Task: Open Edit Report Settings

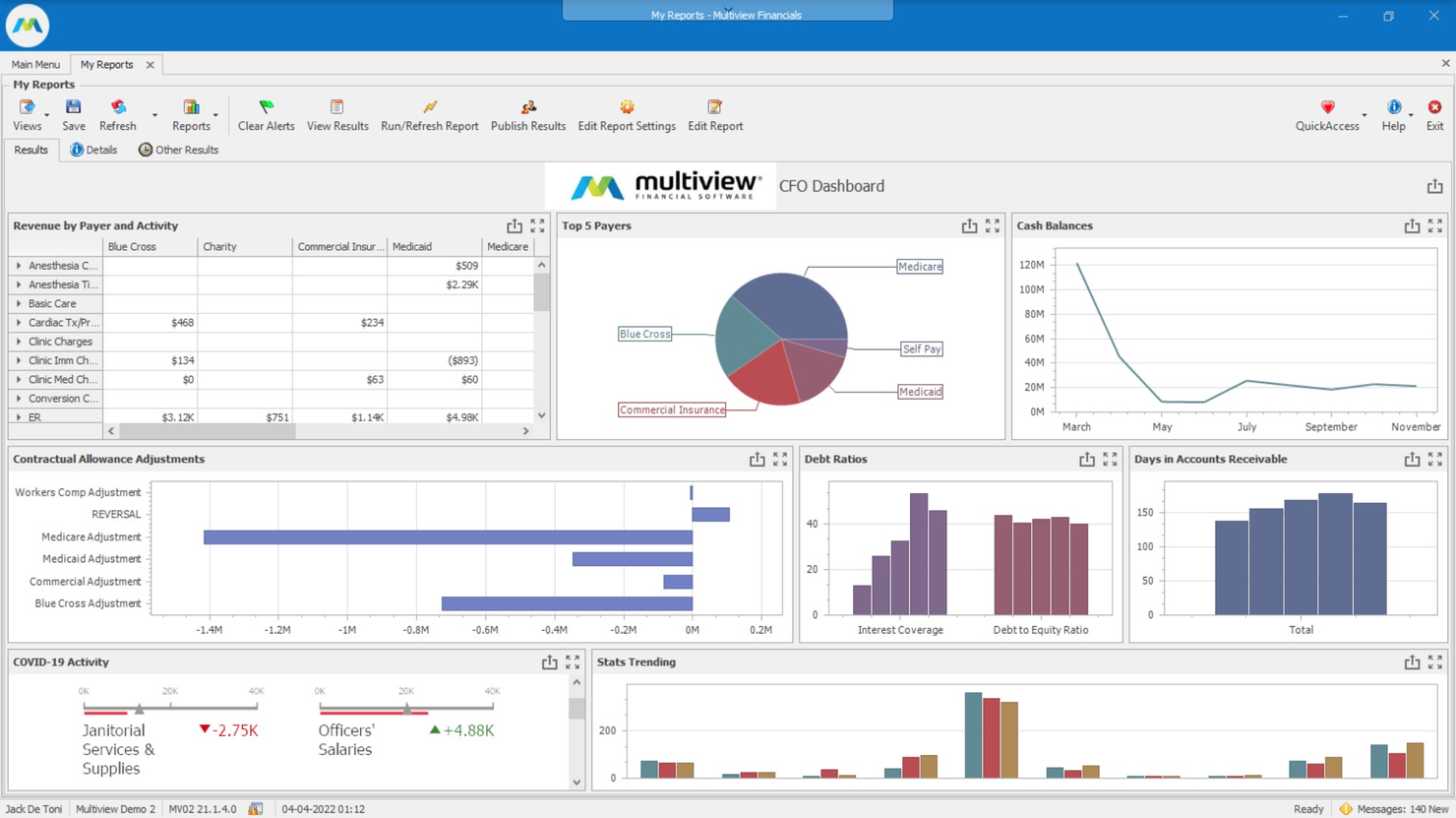Action: 627,106
